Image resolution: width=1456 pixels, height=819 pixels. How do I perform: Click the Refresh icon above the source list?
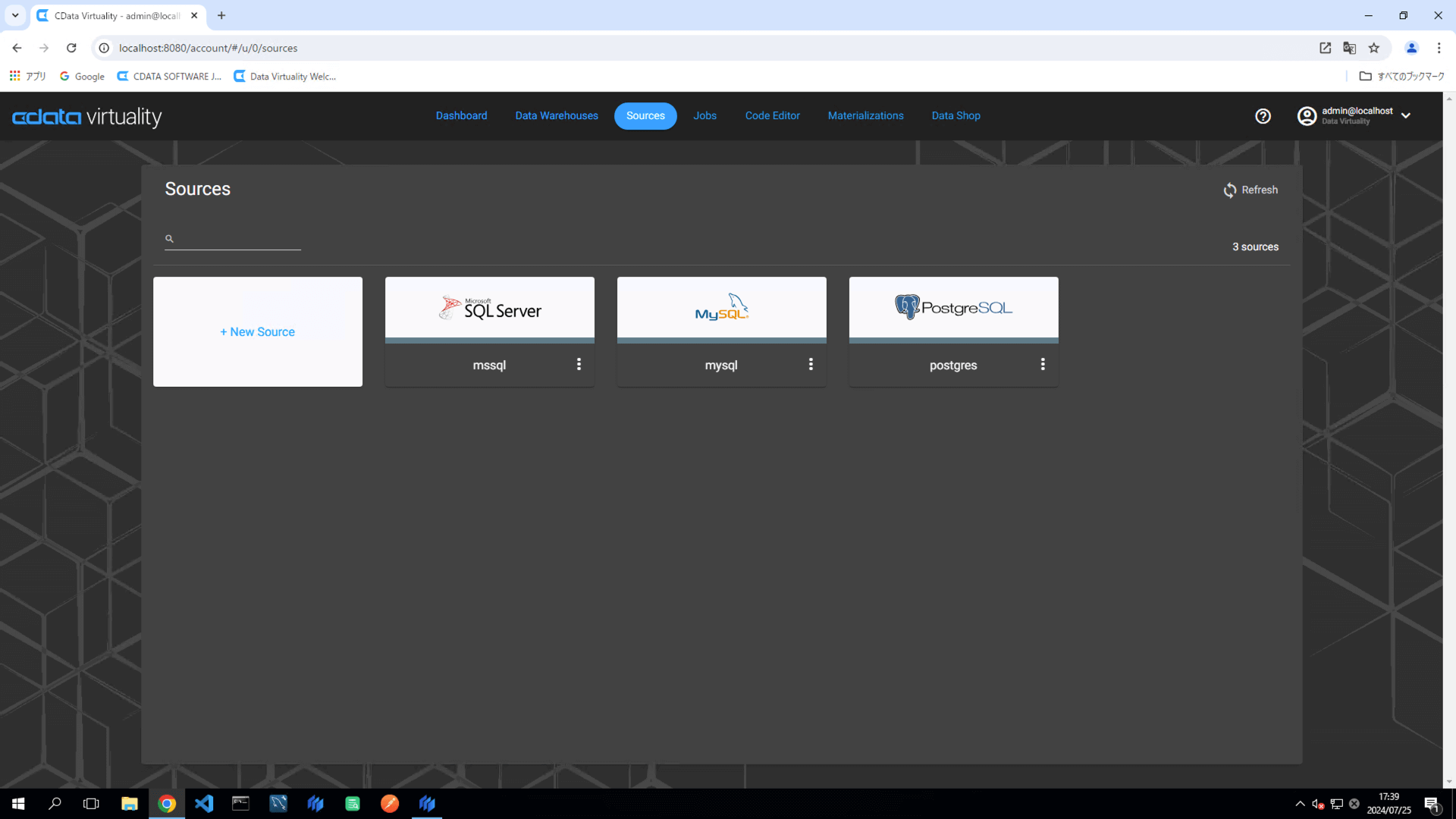click(1230, 190)
